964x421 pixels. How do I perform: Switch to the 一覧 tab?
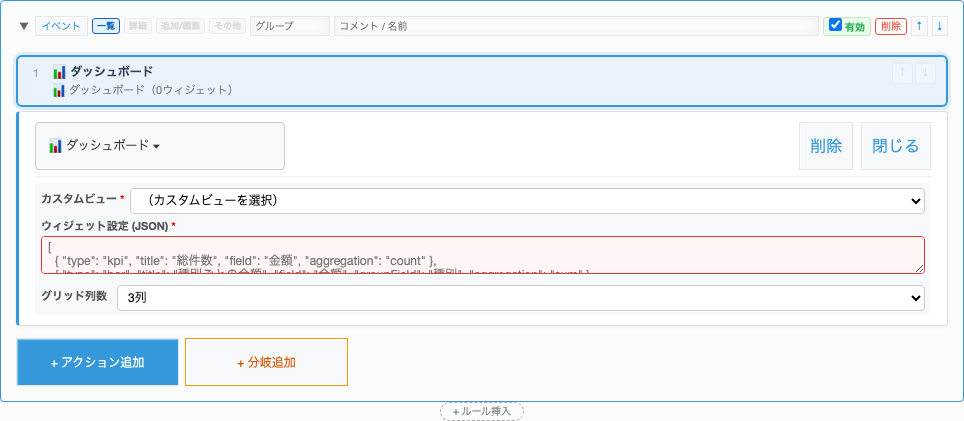pos(106,26)
